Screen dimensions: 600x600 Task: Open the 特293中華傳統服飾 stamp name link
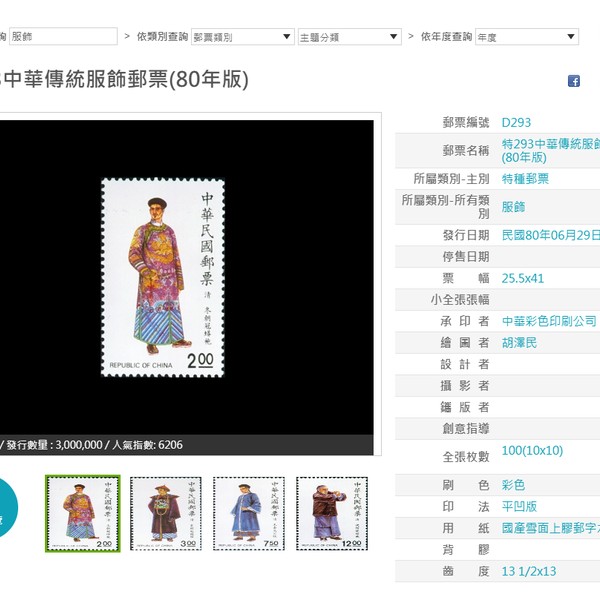(551, 151)
